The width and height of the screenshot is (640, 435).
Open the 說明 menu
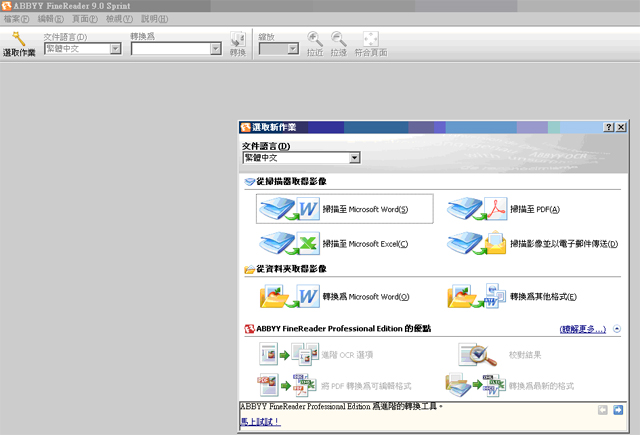click(x=154, y=19)
